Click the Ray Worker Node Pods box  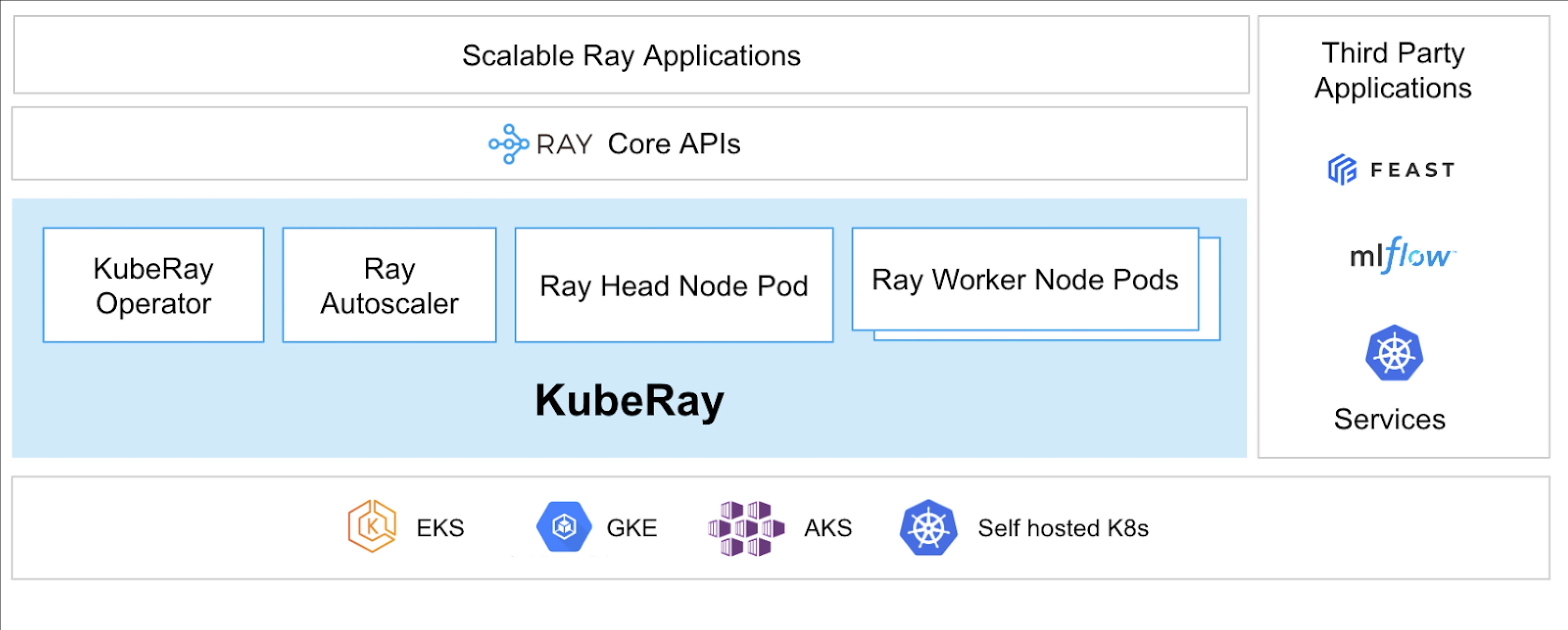pos(1025,280)
